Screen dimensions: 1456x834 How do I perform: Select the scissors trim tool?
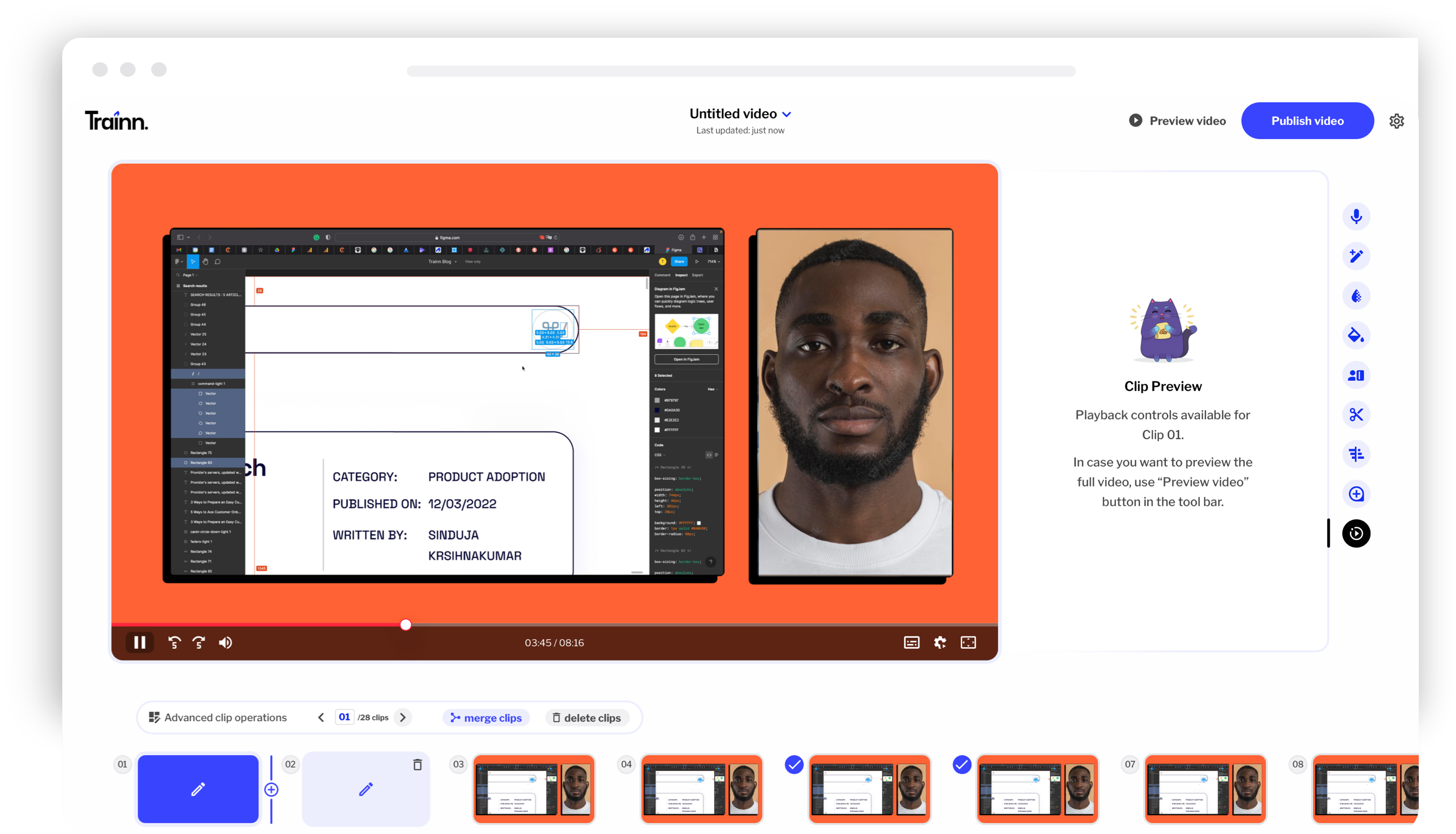1356,415
